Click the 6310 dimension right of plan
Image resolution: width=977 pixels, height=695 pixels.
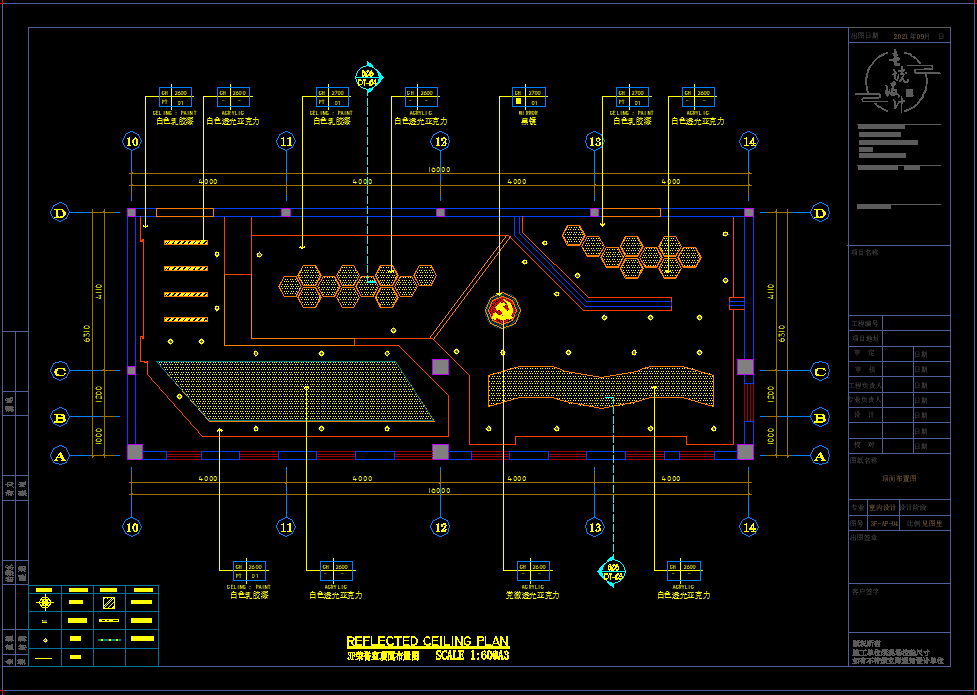click(x=782, y=334)
